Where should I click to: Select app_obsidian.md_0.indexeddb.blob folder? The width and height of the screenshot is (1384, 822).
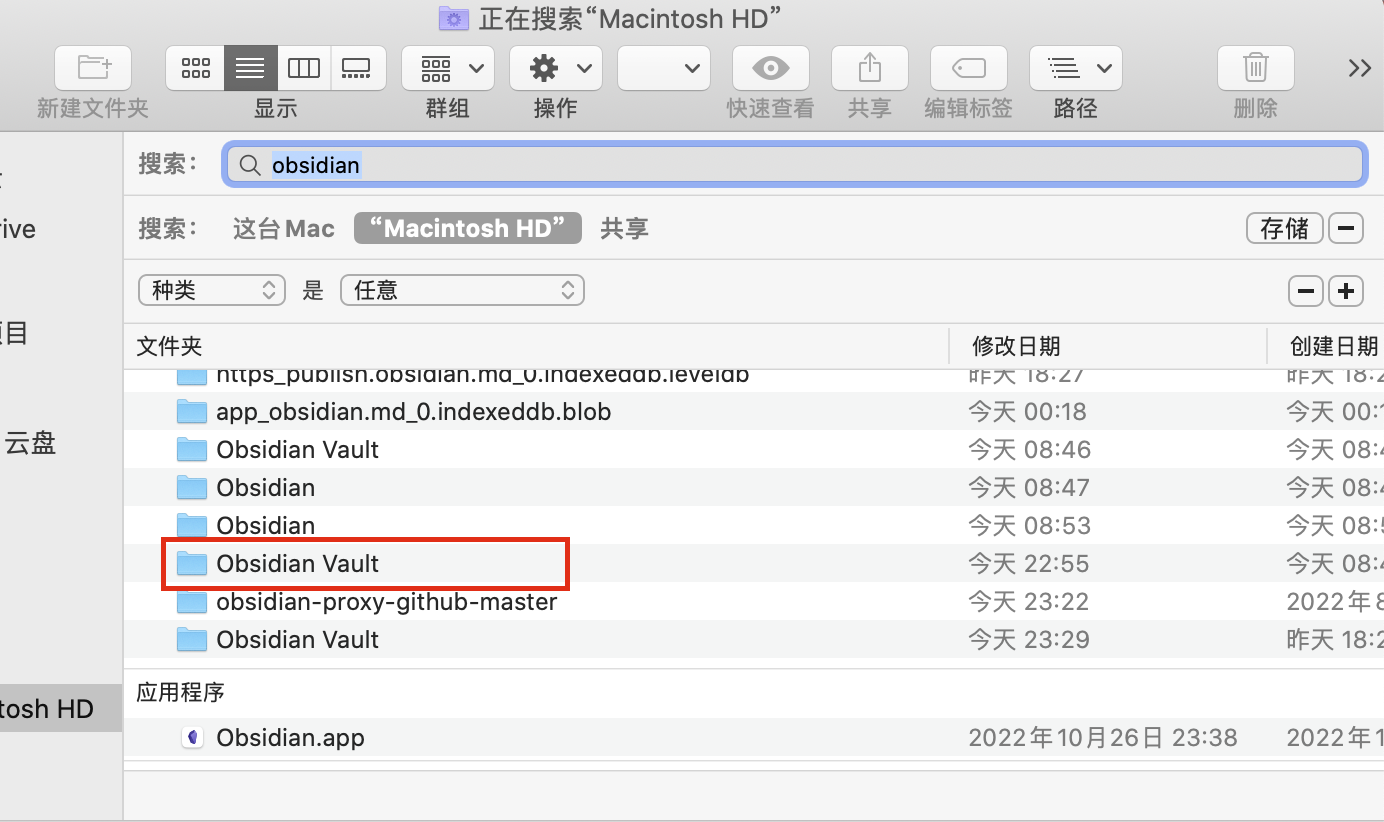754,411
